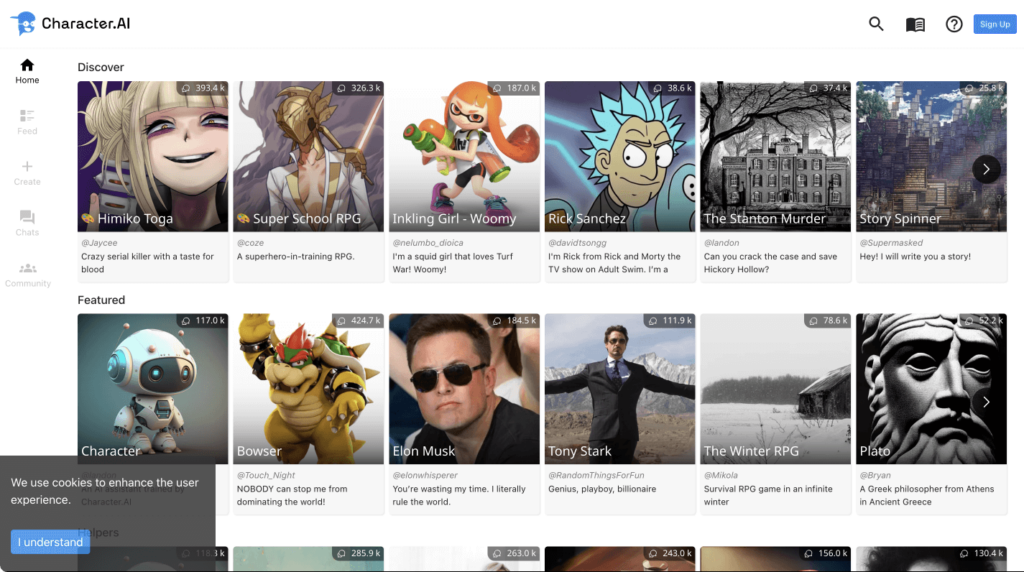Click the help question mark icon
This screenshot has width=1024, height=572.
(x=954, y=24)
